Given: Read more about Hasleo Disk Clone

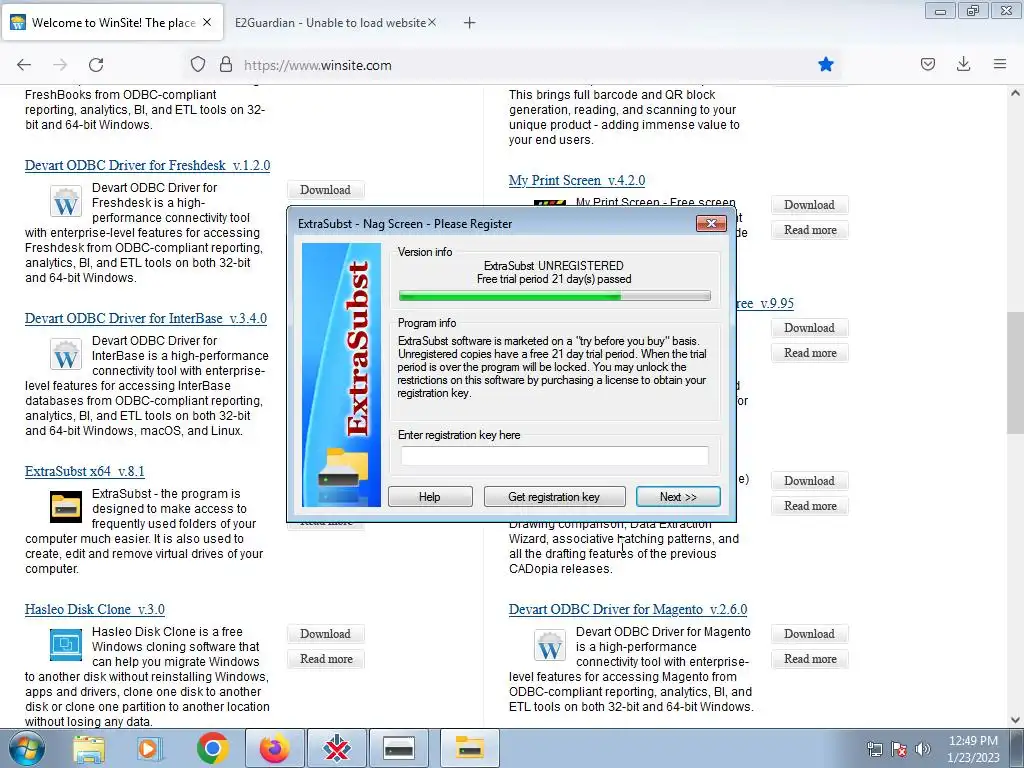Looking at the screenshot, I should 326,659.
